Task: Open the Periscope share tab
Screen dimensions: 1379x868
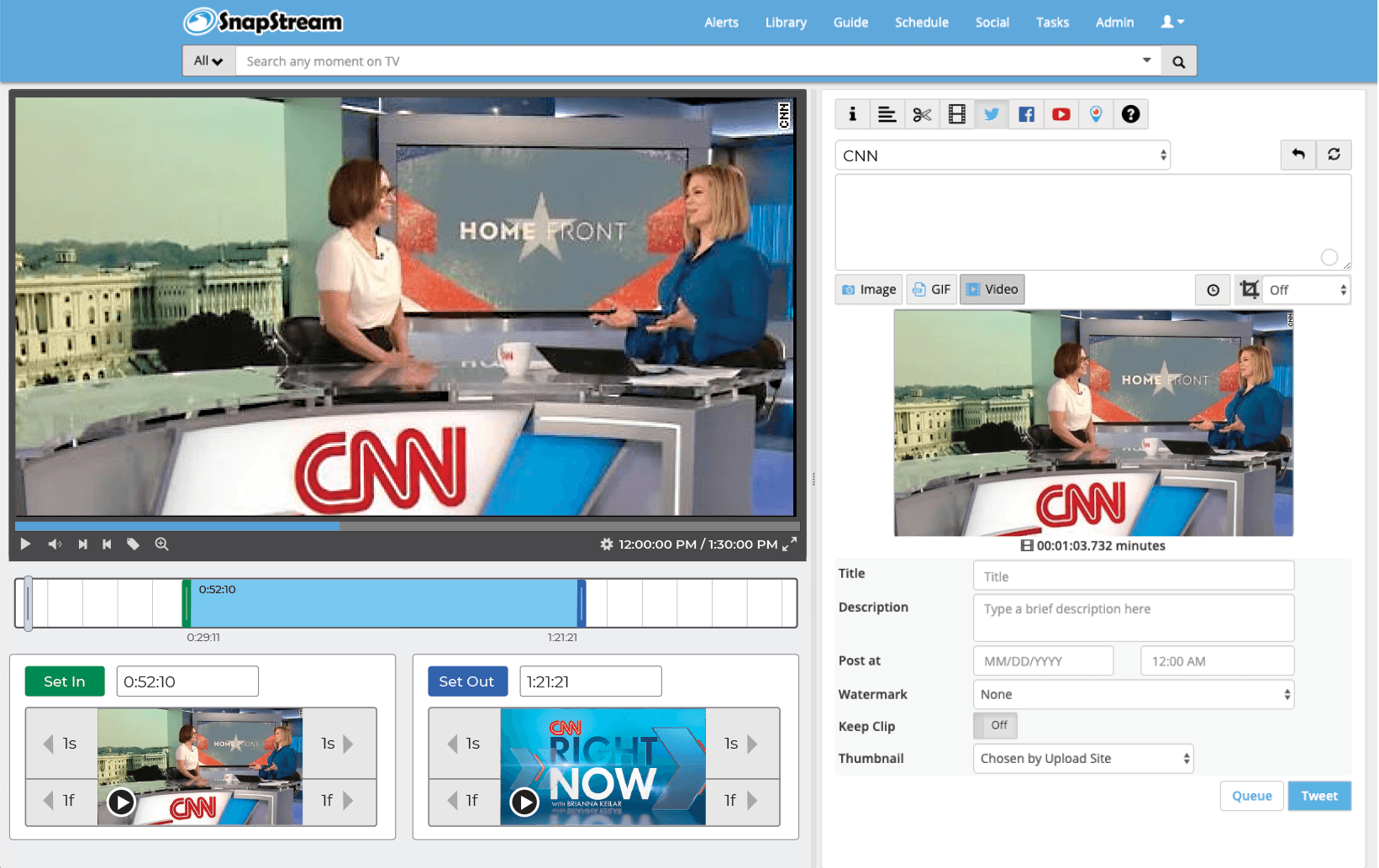Action: [1096, 114]
